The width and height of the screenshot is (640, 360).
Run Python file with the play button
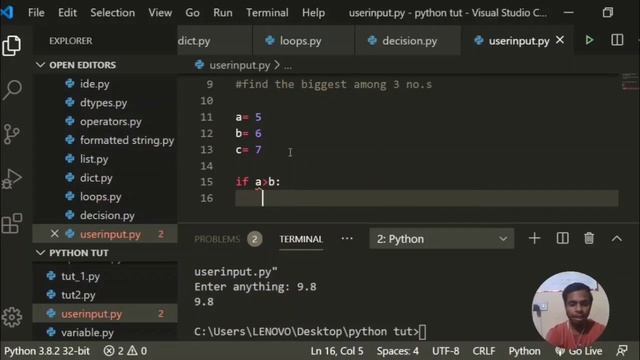pos(589,40)
